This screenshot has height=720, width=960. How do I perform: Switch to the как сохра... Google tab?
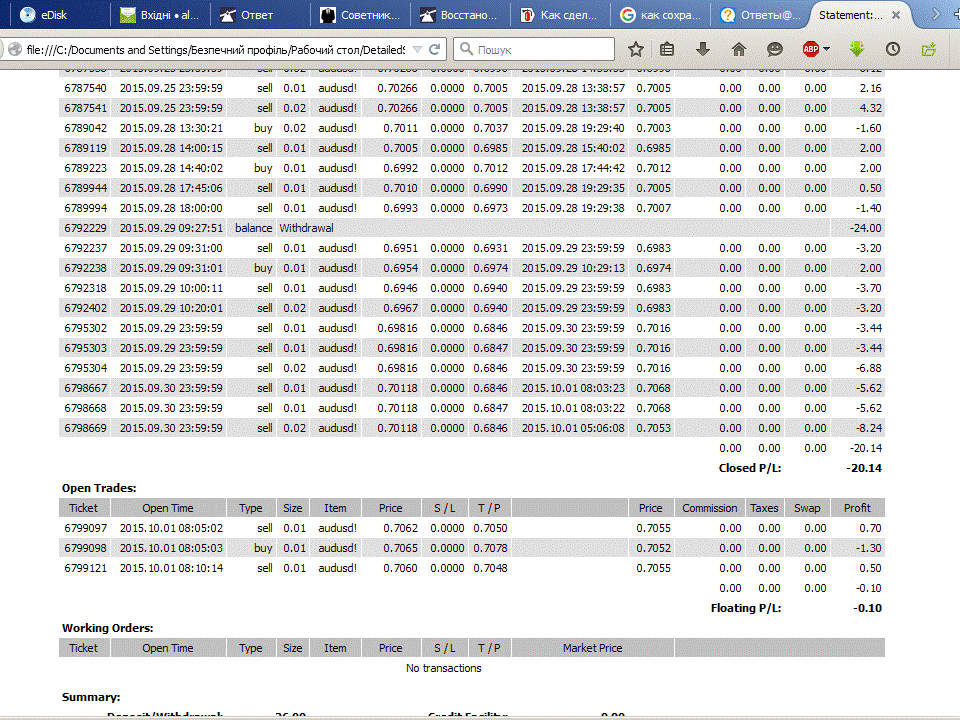(660, 15)
